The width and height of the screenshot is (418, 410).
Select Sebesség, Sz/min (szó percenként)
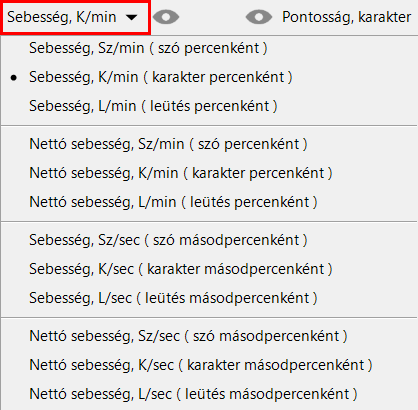(x=209, y=48)
